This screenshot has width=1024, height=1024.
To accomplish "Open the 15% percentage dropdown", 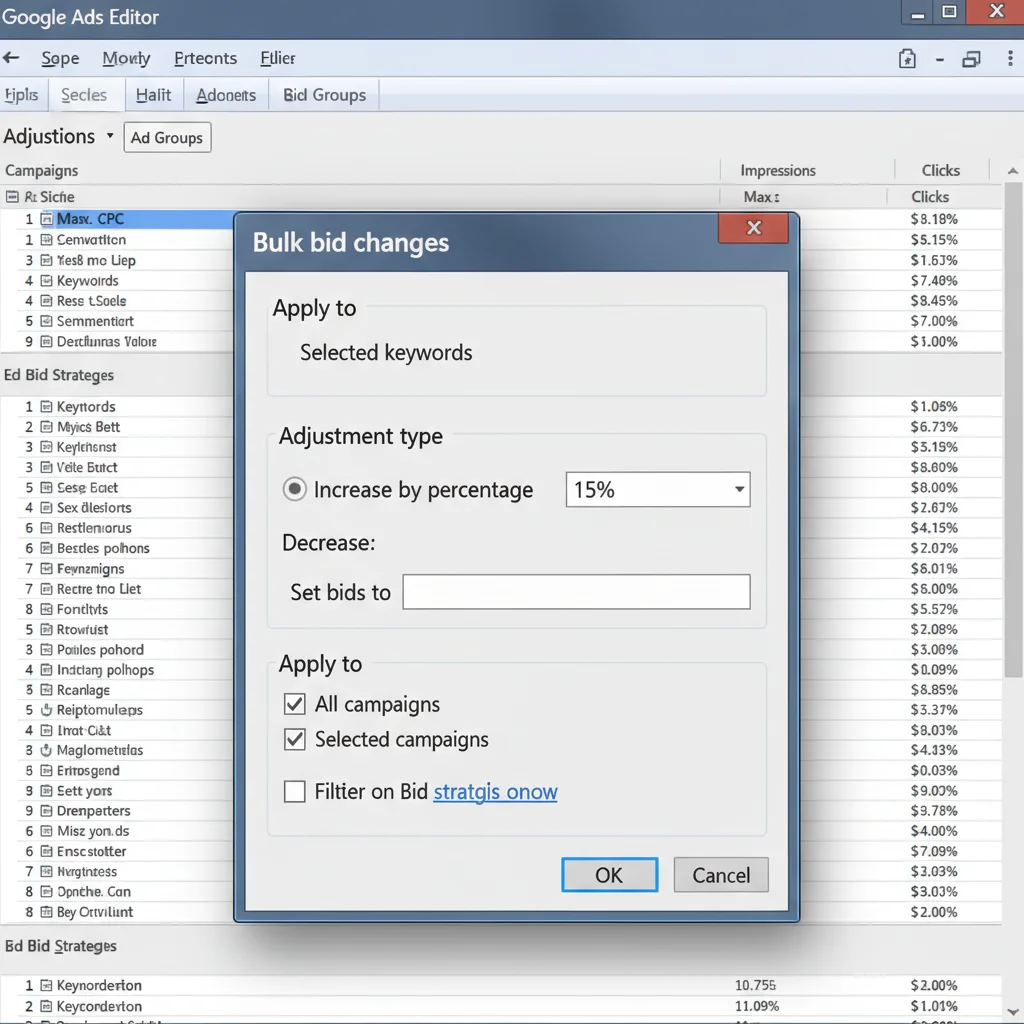I will pyautogui.click(x=658, y=490).
